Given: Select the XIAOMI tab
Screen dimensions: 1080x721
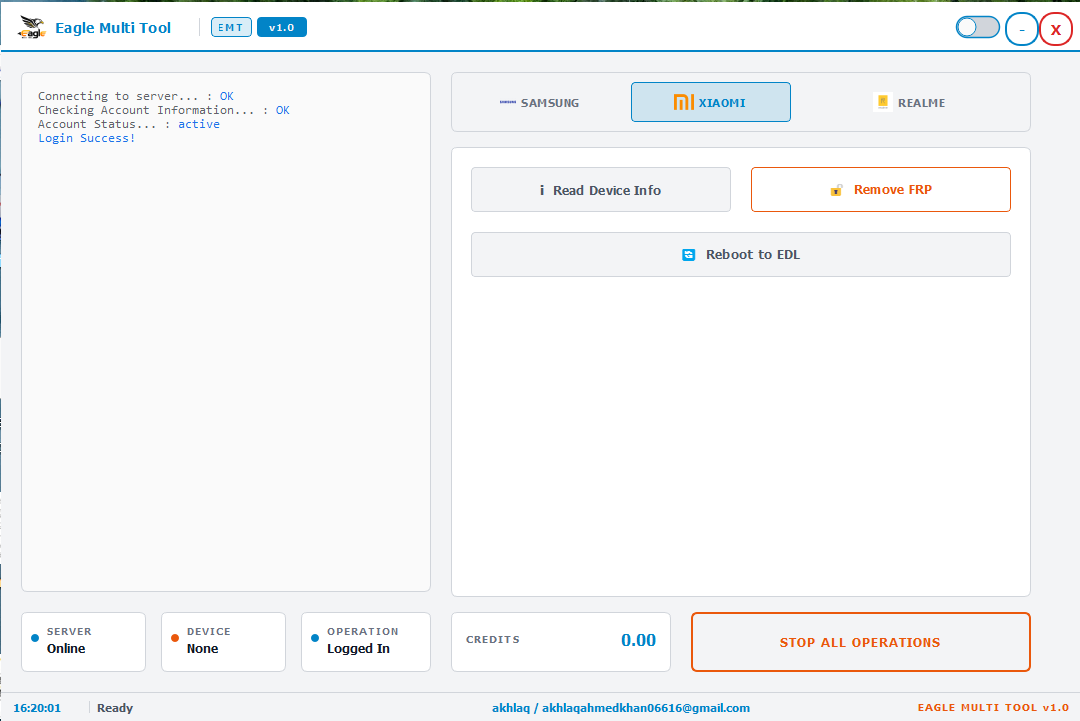Looking at the screenshot, I should click(711, 103).
